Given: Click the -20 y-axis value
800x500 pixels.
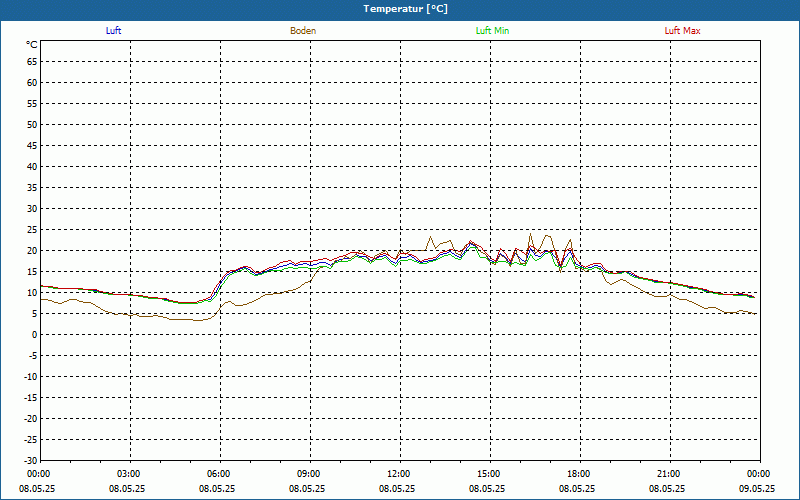Looking at the screenshot, I should click(31, 419).
